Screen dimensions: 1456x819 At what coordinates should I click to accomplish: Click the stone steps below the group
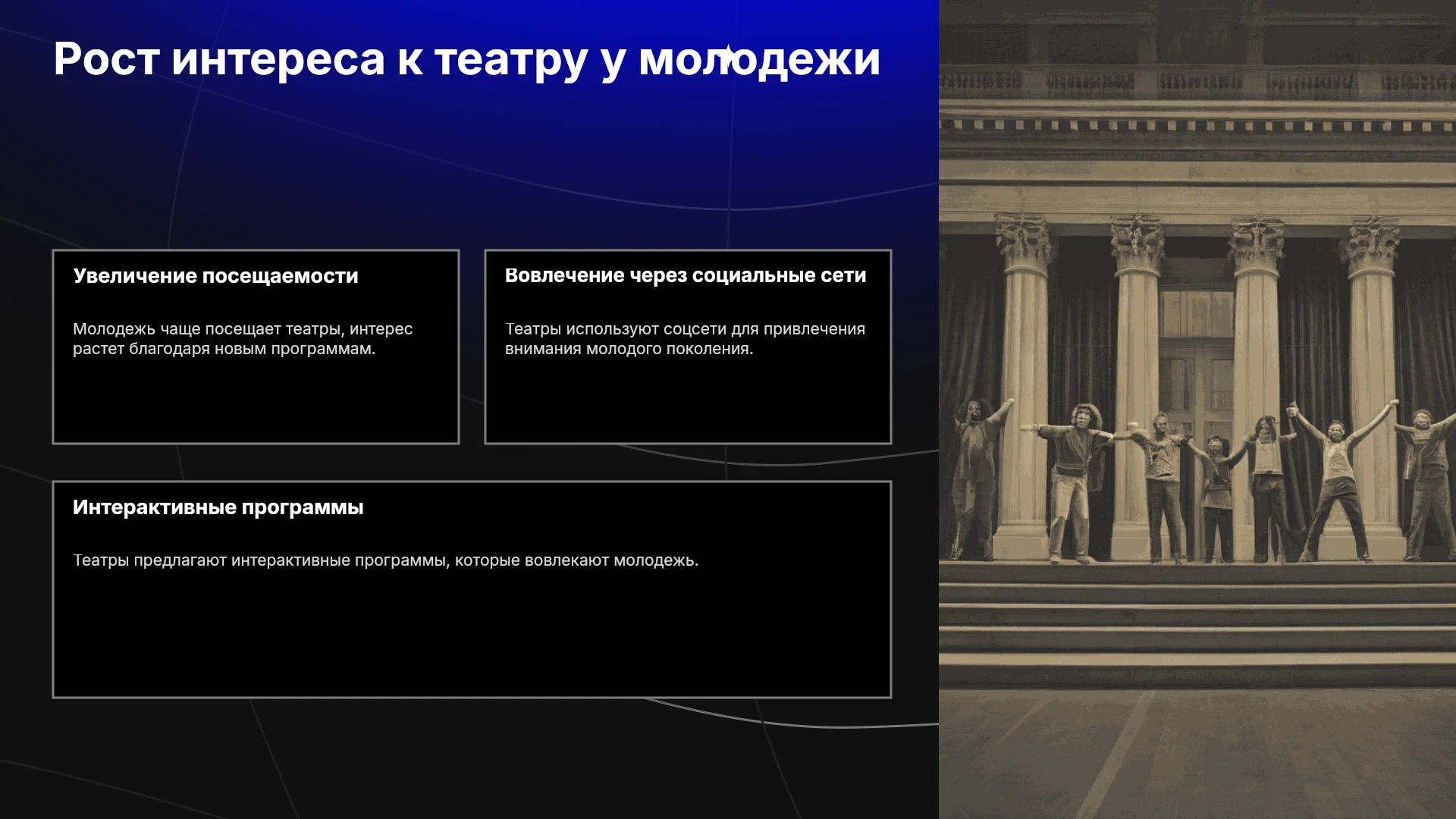point(1197,622)
